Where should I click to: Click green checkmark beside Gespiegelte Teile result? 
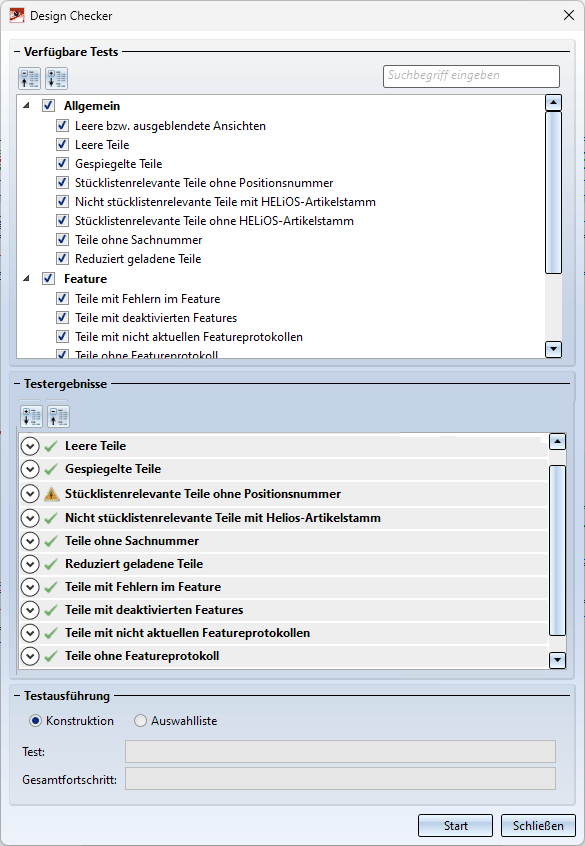tap(51, 469)
